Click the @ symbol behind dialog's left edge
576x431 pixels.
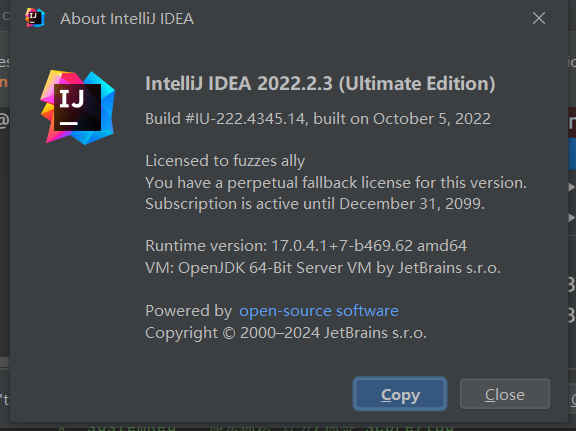[x=4, y=121]
